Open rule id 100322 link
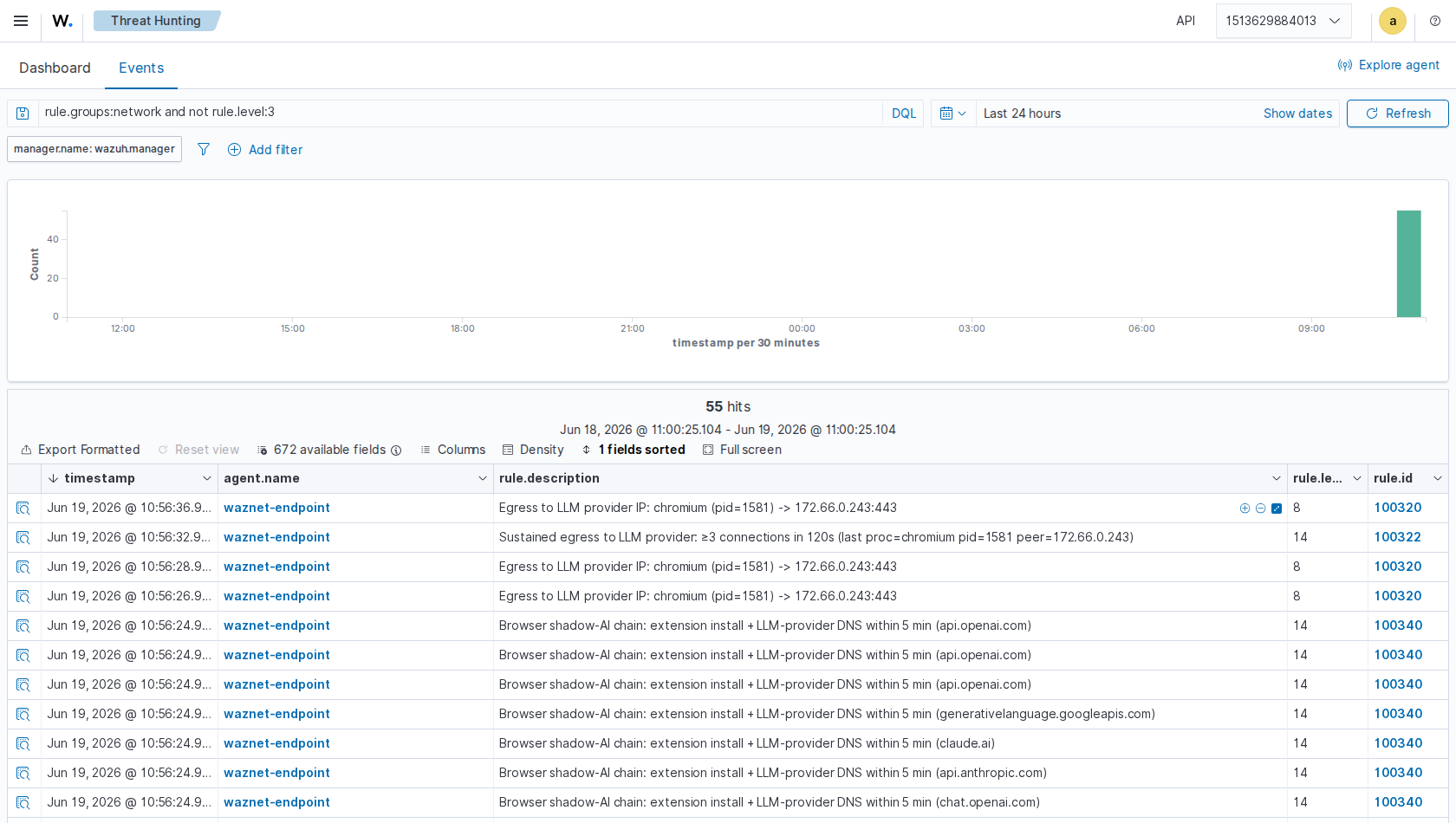 pyautogui.click(x=1397, y=537)
